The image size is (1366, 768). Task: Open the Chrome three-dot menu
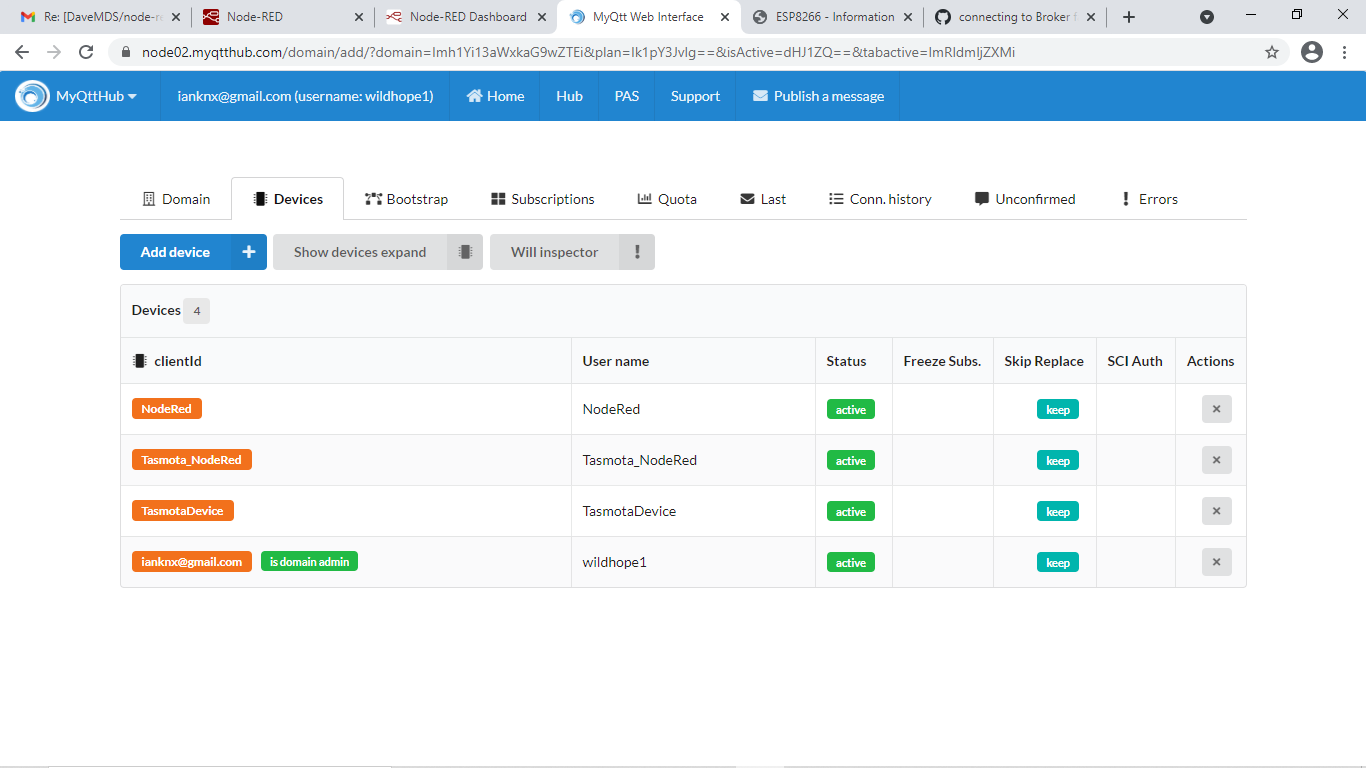pyautogui.click(x=1345, y=51)
